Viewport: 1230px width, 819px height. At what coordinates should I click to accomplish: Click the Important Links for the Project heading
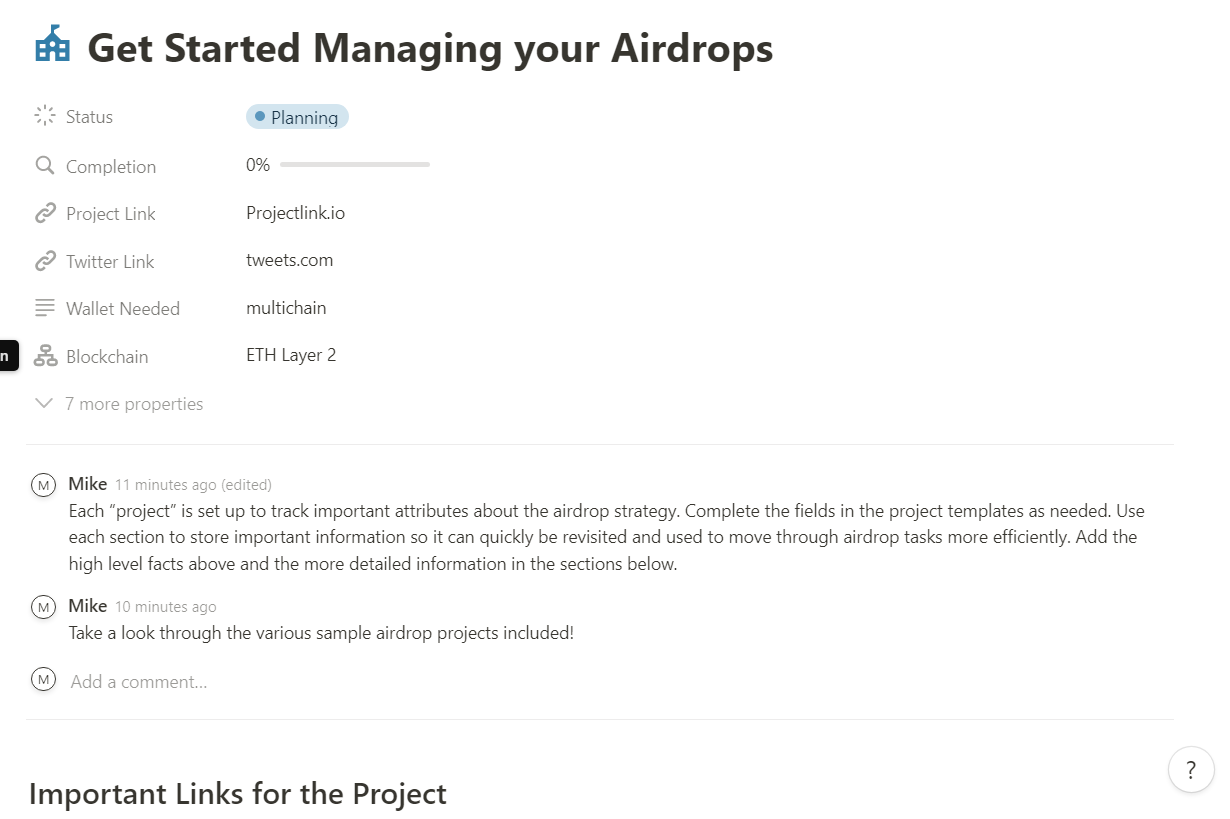(238, 794)
